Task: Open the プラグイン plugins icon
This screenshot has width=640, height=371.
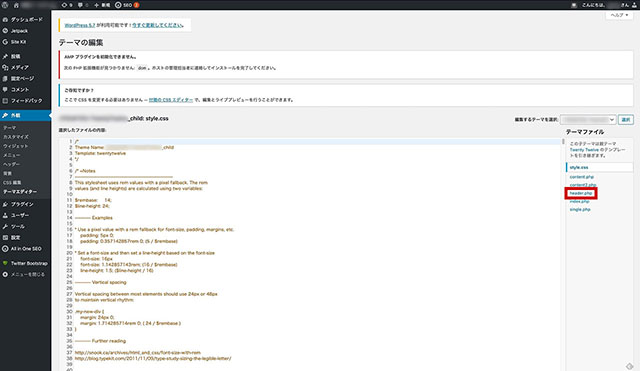Action: (5, 204)
